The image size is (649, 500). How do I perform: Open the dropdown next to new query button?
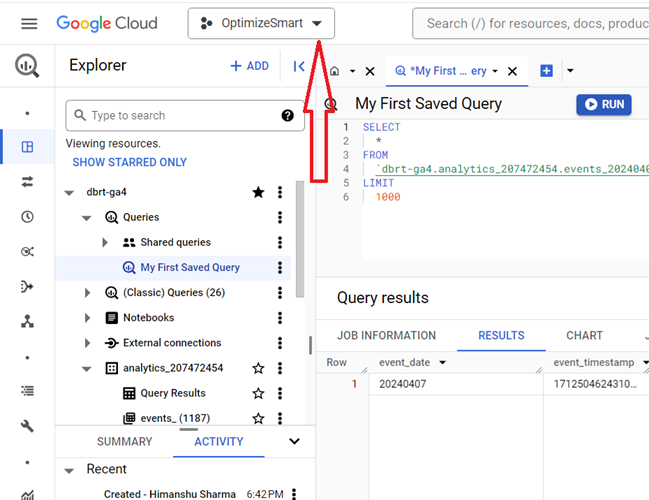pos(570,71)
